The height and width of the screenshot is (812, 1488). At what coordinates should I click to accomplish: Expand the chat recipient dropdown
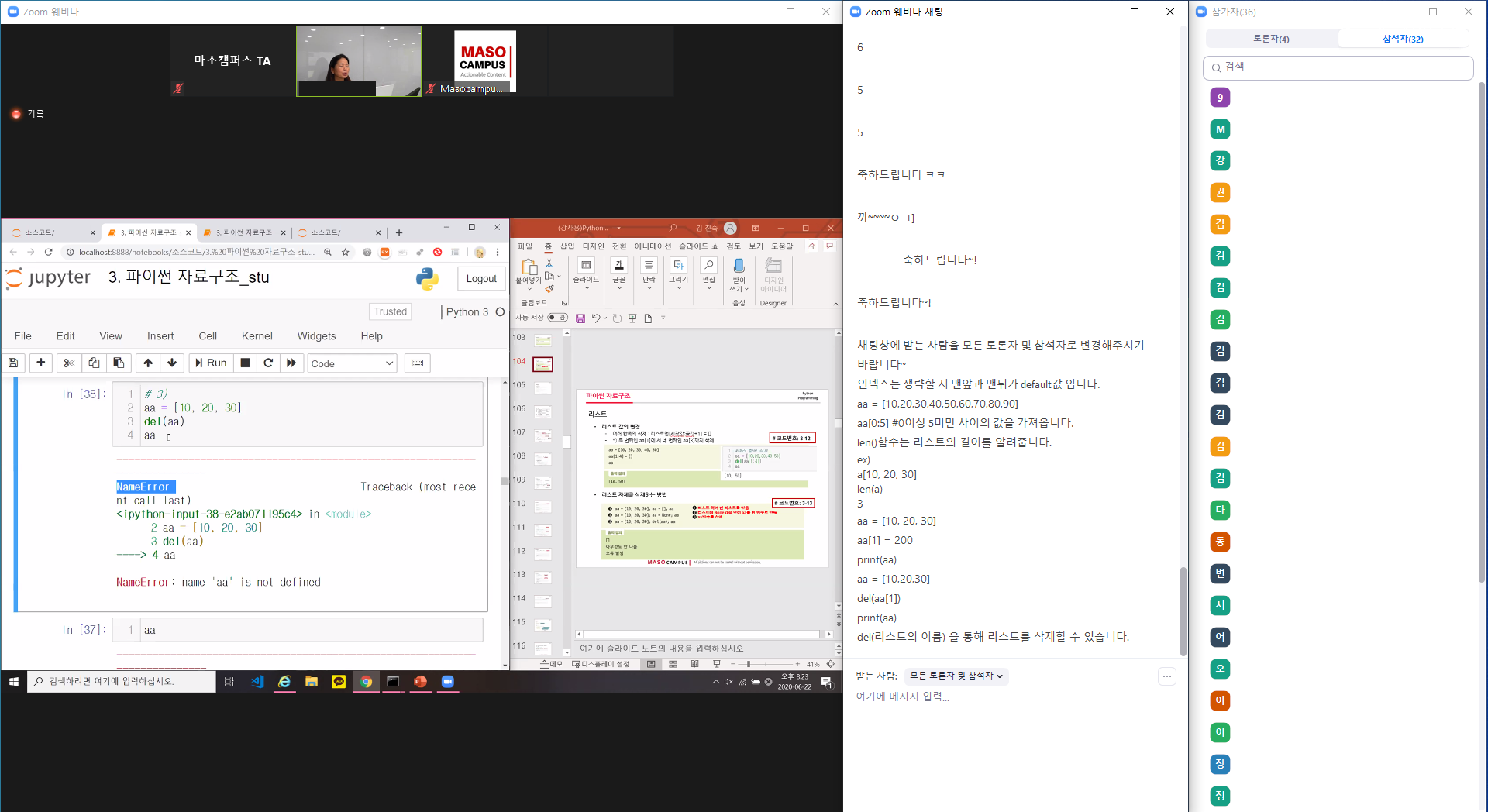[x=956, y=676]
